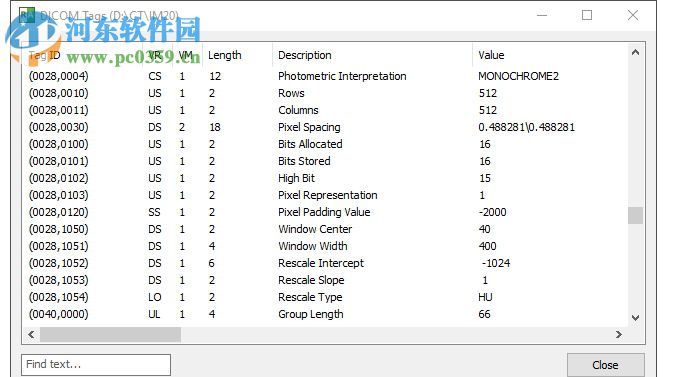Select the Pixel Representation row
Viewport: 676px width, 377px height.
click(x=325, y=195)
